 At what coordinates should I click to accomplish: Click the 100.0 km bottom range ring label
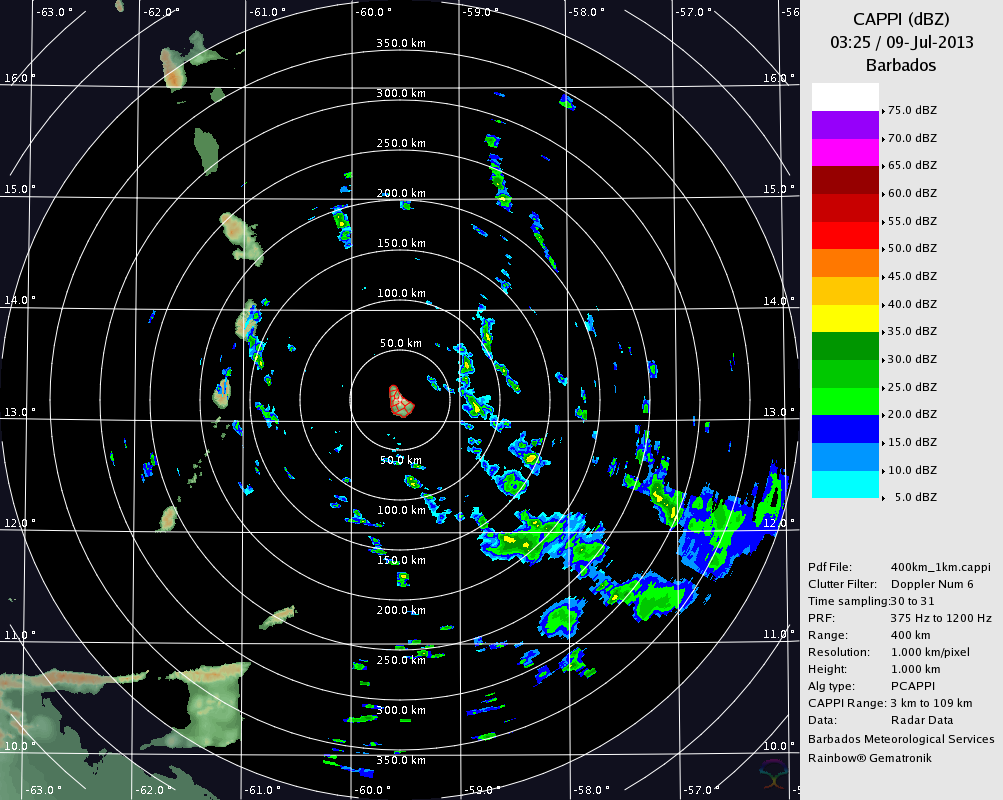click(x=401, y=510)
